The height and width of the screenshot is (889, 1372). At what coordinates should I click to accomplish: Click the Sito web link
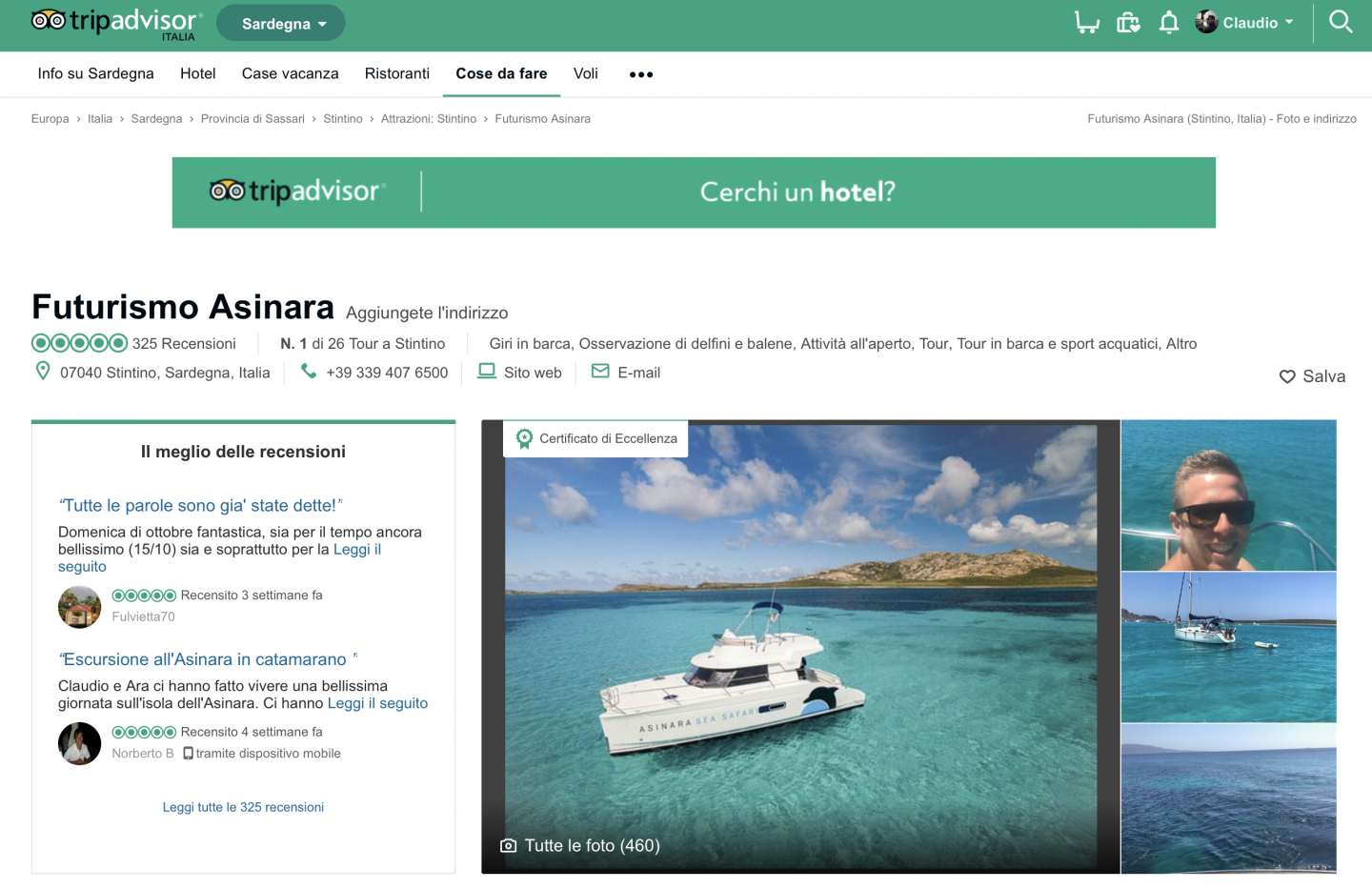533,373
